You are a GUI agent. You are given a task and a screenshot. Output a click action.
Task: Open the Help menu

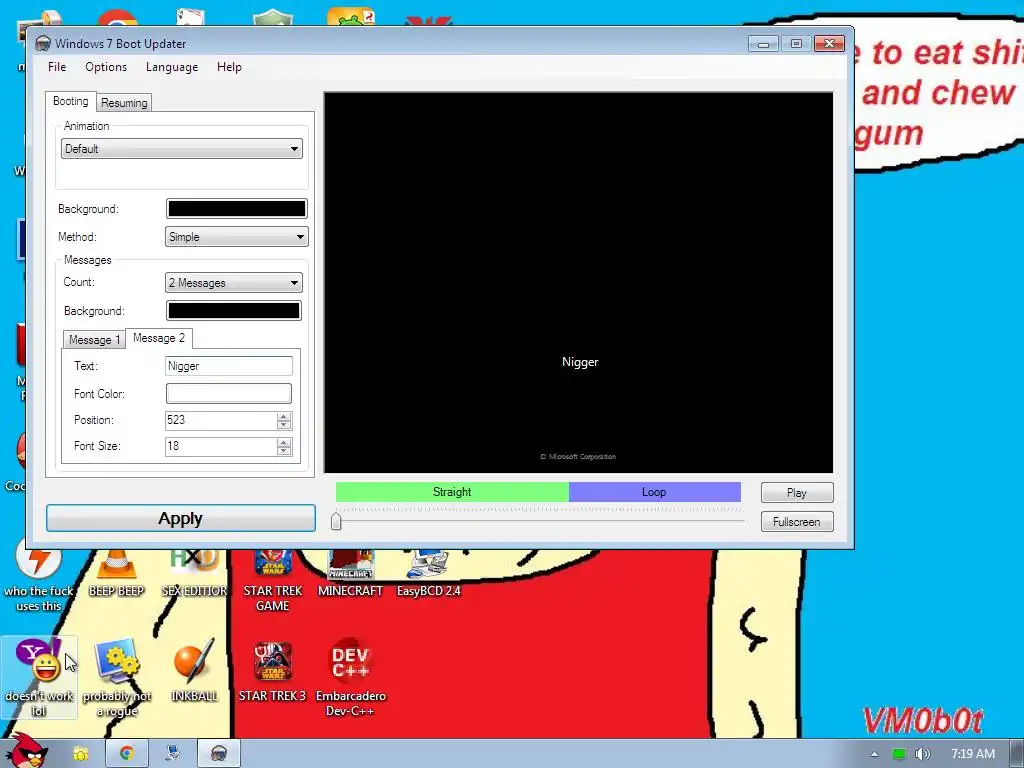coord(229,67)
